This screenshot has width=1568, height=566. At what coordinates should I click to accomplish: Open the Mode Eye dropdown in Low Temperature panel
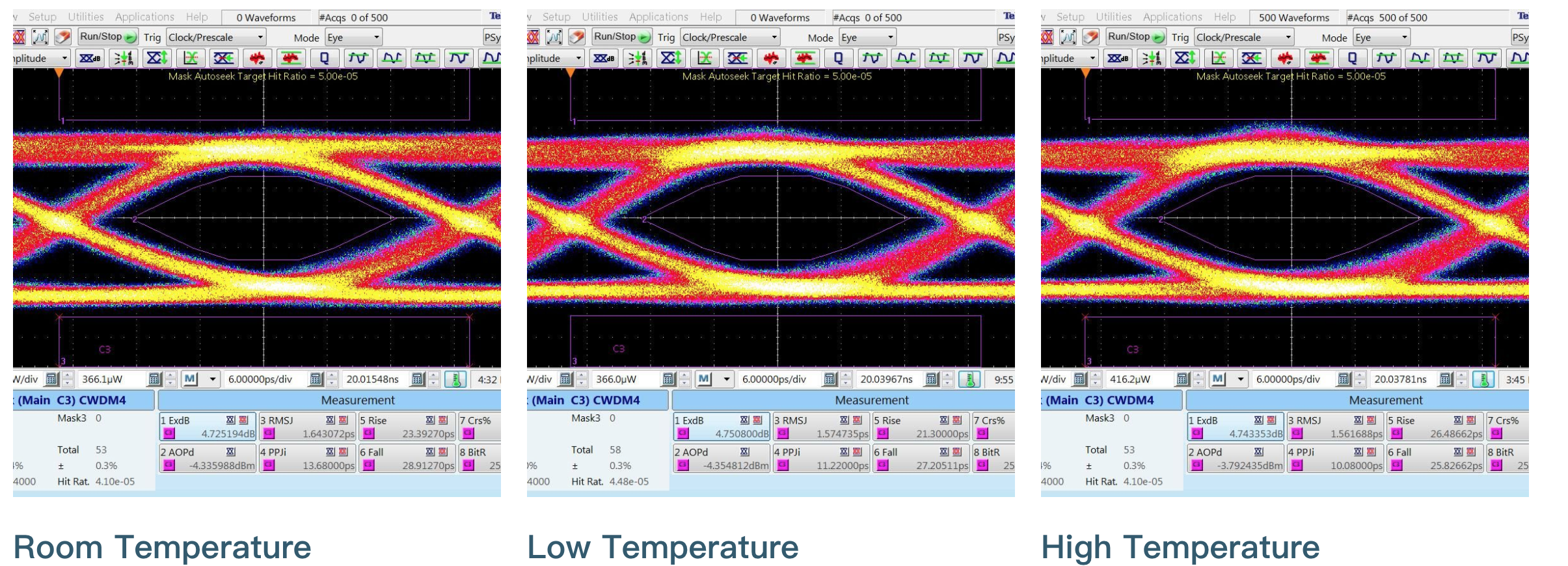(x=867, y=37)
